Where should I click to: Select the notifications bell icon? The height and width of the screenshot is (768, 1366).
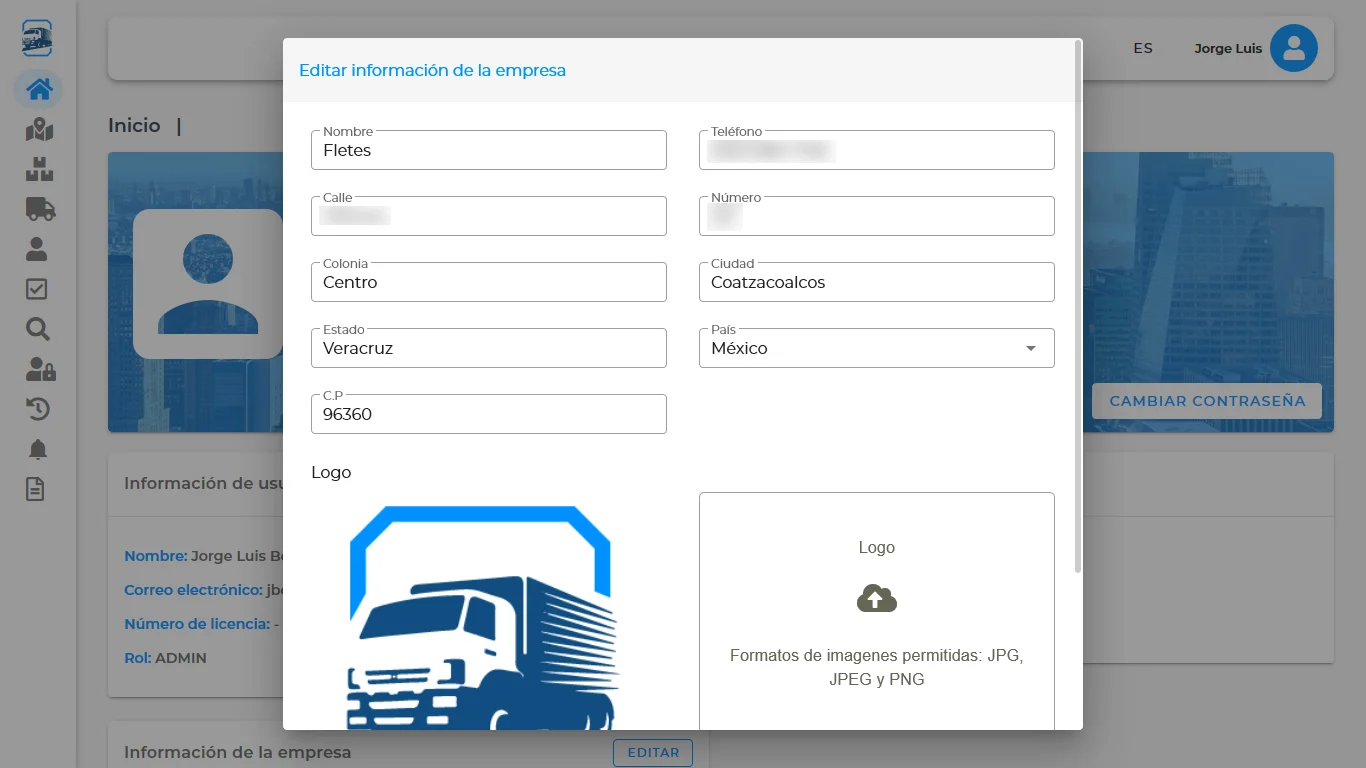click(37, 449)
